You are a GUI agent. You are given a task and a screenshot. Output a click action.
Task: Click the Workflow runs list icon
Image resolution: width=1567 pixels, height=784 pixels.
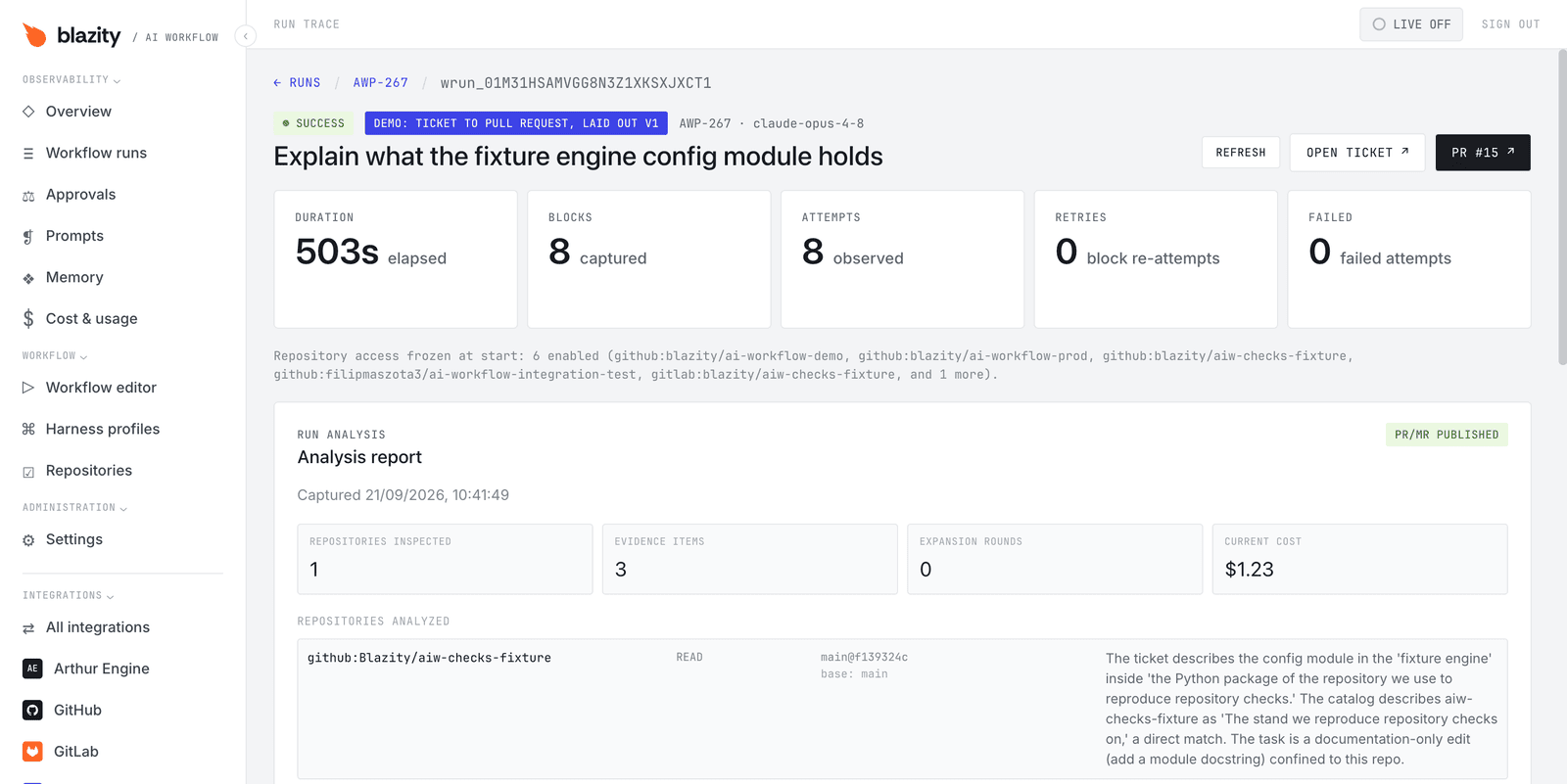[x=28, y=154]
